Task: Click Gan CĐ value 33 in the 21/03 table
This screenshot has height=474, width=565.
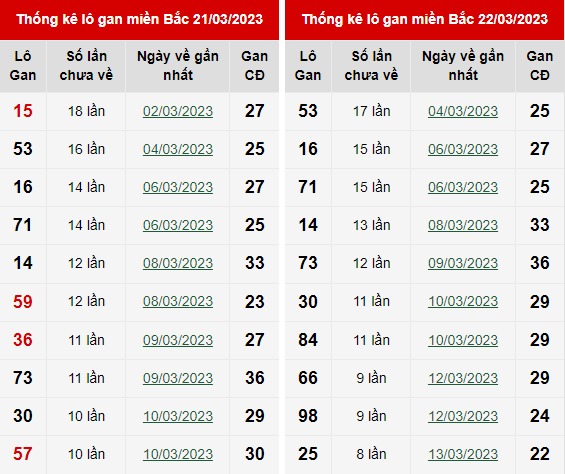Action: 254,263
